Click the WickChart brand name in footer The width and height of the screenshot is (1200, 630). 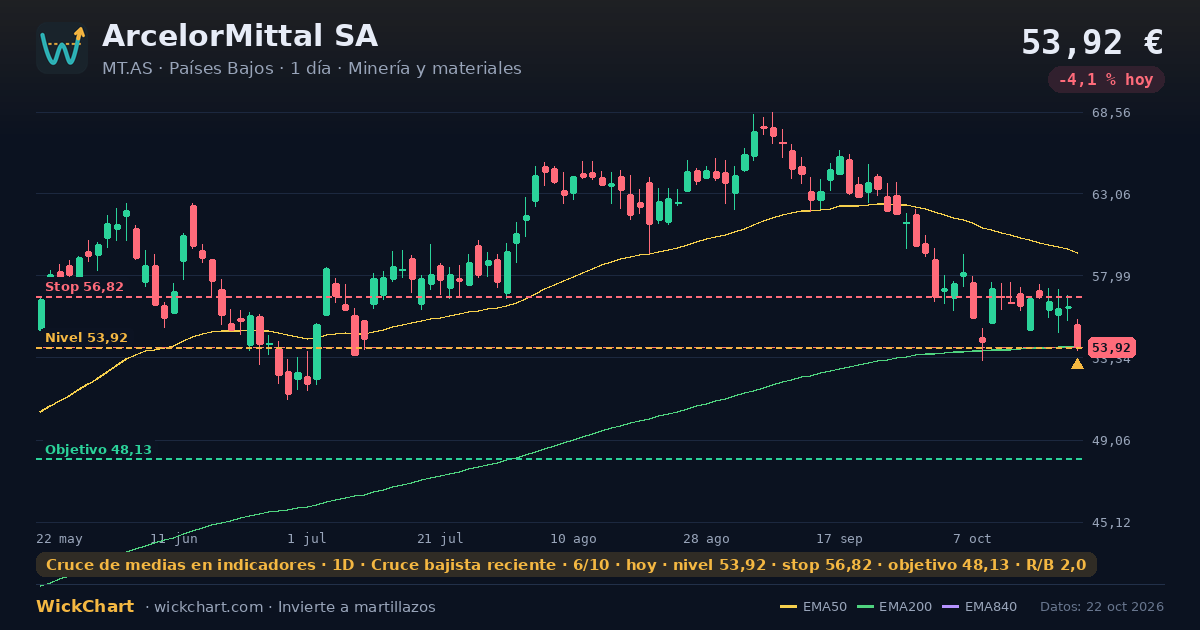coord(85,607)
